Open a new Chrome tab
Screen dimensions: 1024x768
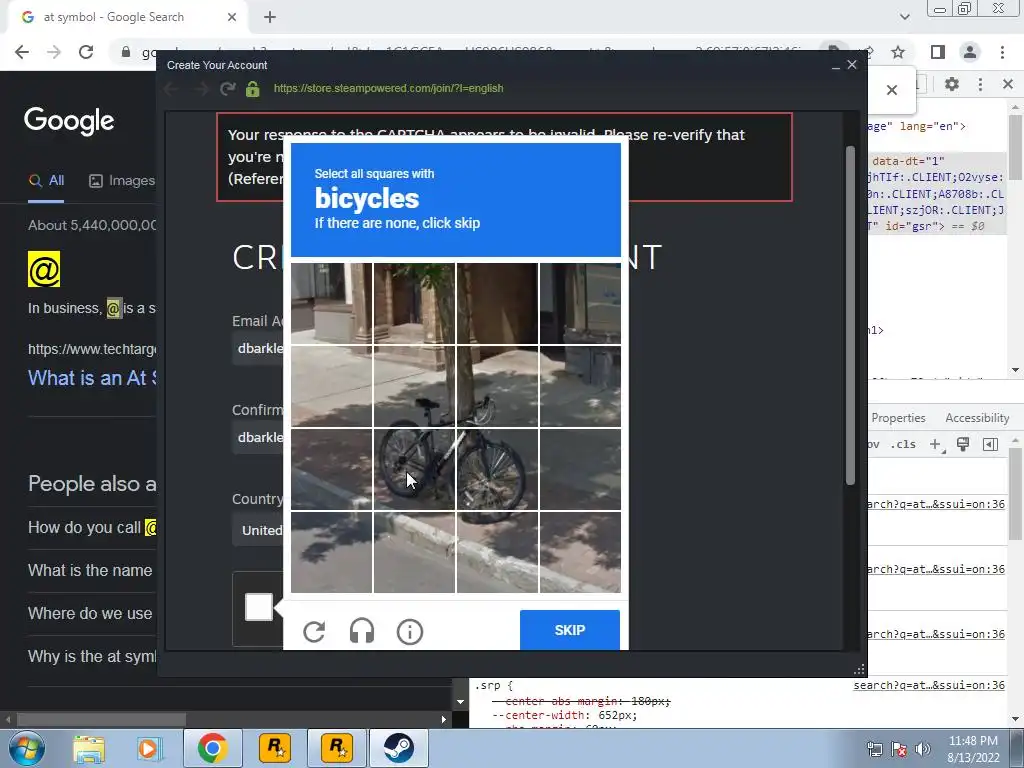pos(270,17)
